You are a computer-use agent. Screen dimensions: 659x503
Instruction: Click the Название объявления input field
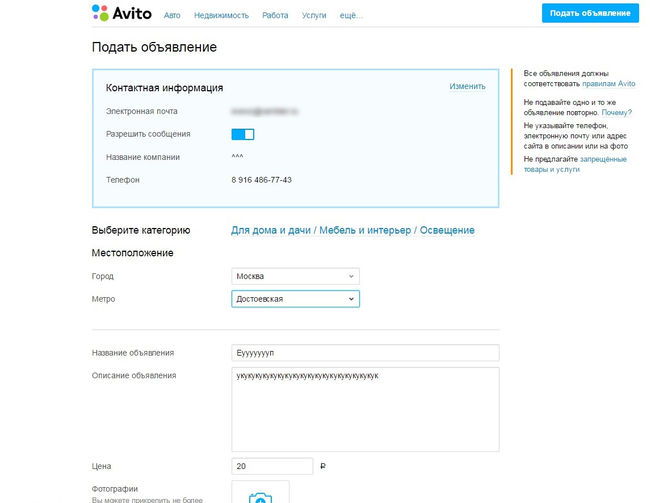(365, 353)
